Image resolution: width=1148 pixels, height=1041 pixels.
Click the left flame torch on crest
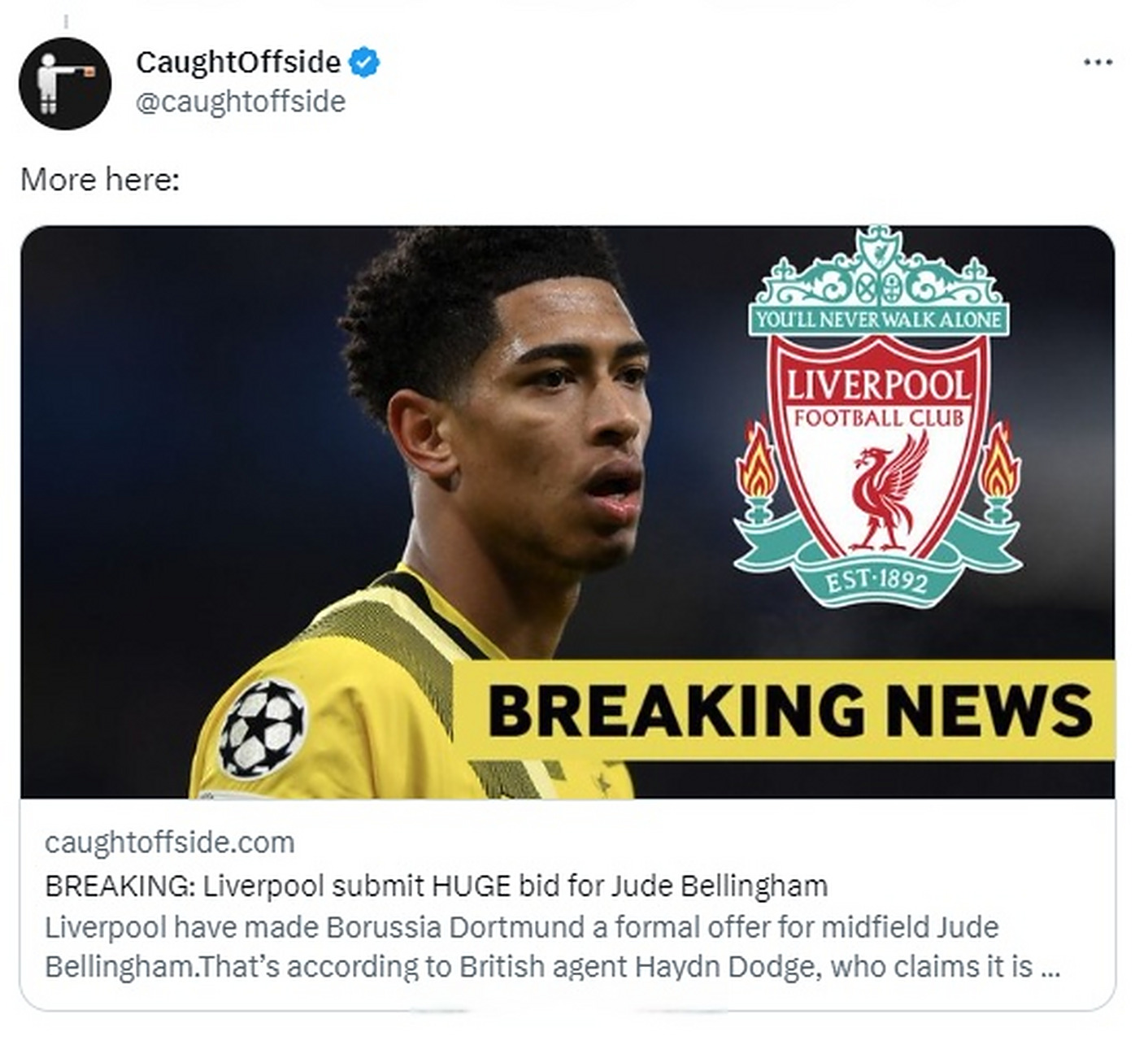point(756,472)
